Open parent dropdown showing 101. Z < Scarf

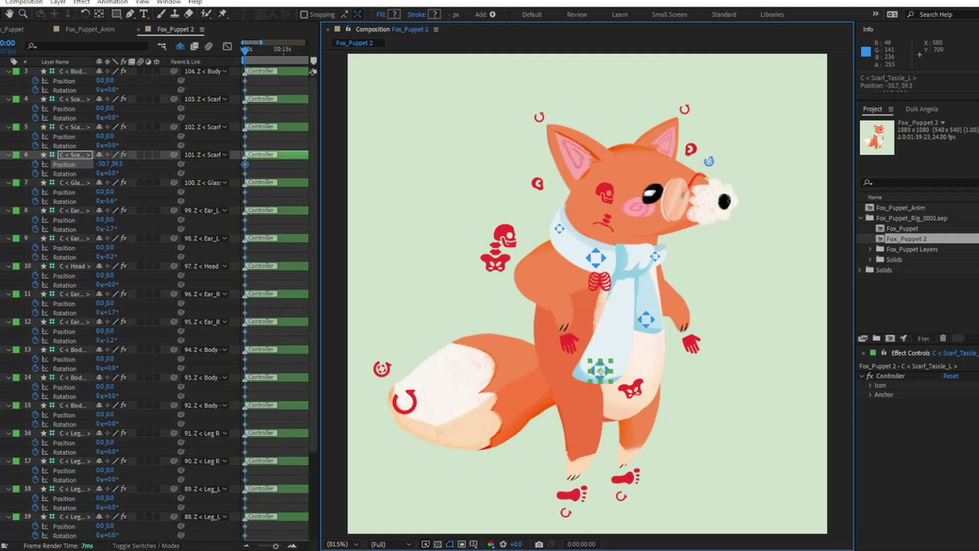tap(205, 155)
